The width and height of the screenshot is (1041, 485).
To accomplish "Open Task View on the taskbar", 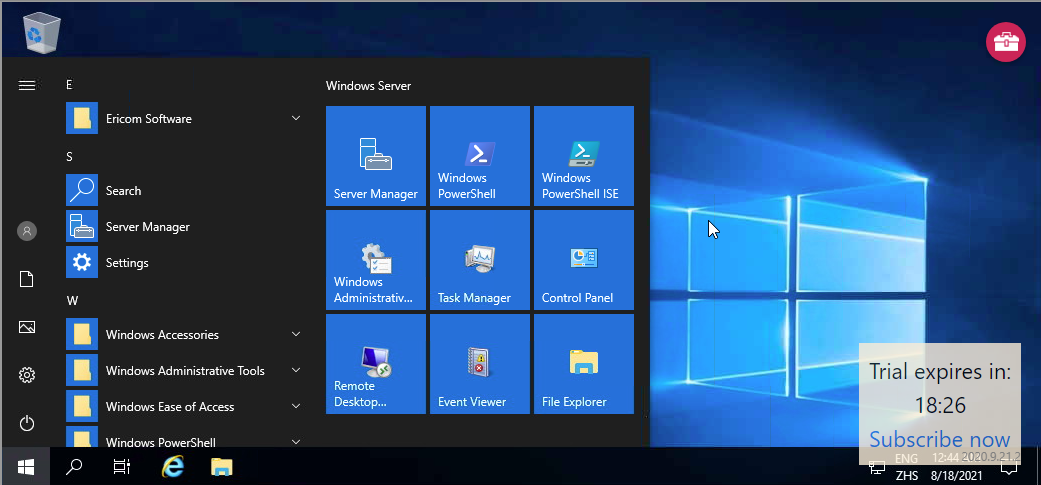I will tap(122, 467).
